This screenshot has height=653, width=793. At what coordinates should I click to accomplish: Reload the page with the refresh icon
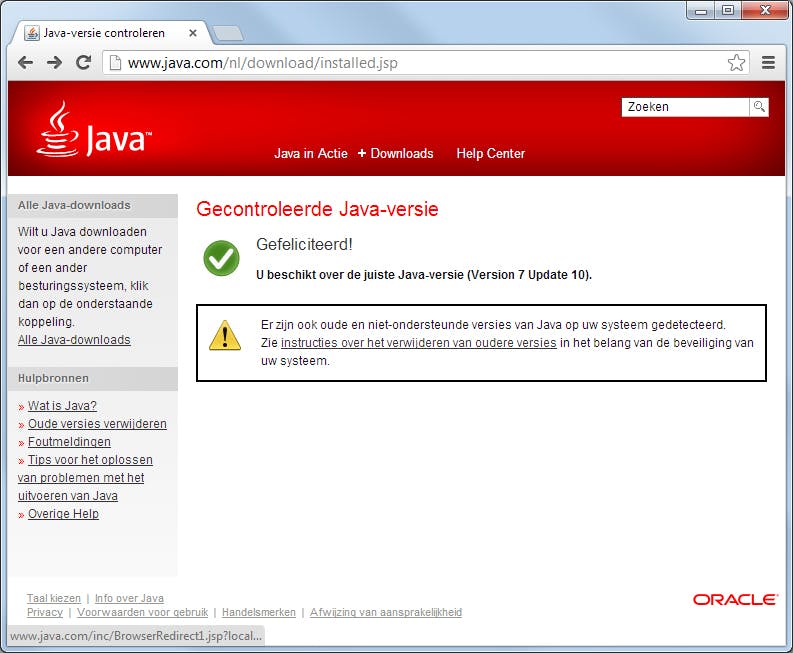click(x=83, y=62)
